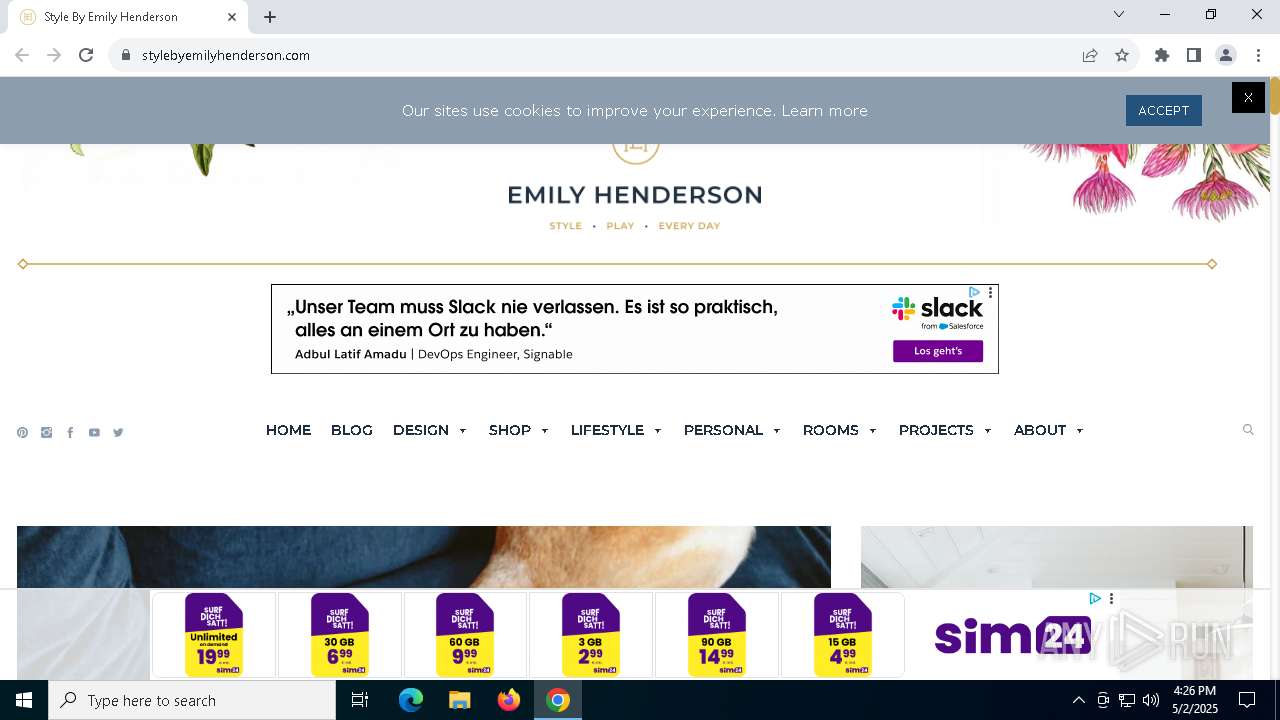Open the Chrome three-dot menu
The height and width of the screenshot is (720, 1280).
tap(1258, 55)
